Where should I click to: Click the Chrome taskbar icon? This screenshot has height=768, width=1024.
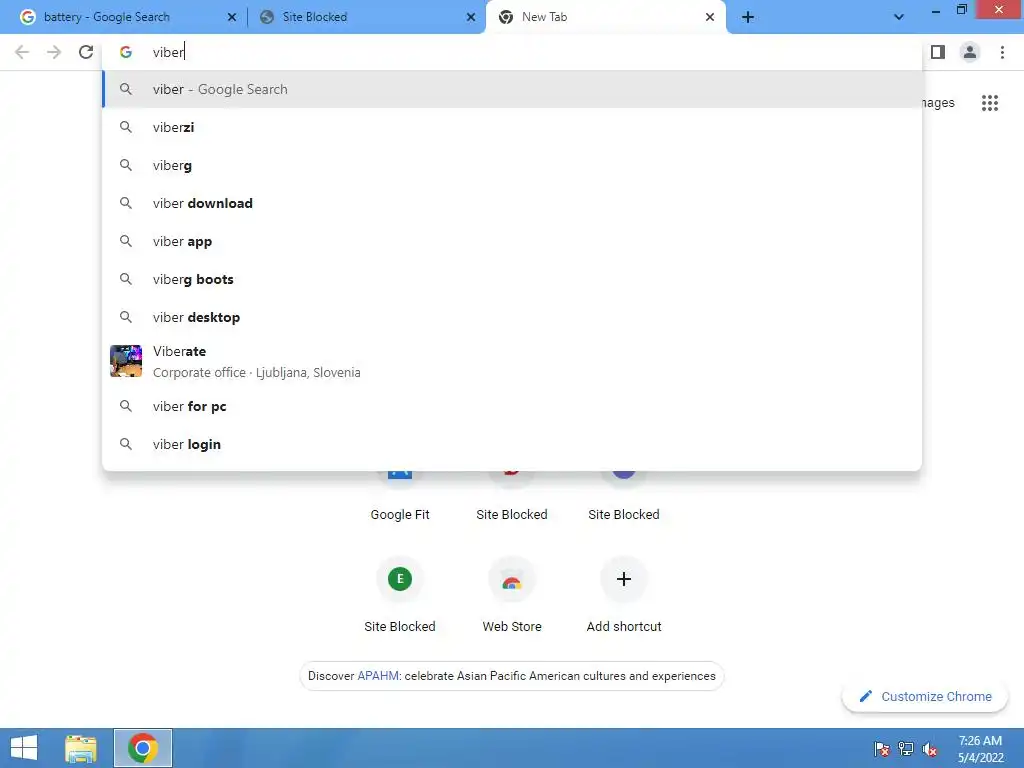pos(143,748)
